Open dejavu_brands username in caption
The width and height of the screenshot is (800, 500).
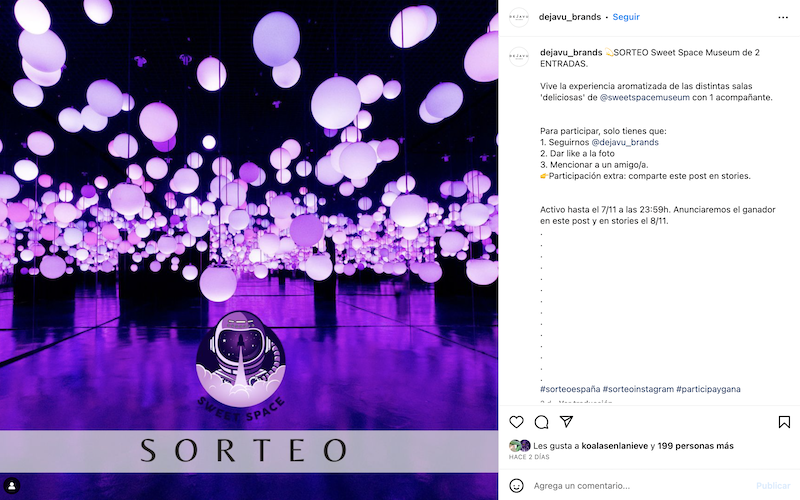tap(571, 53)
